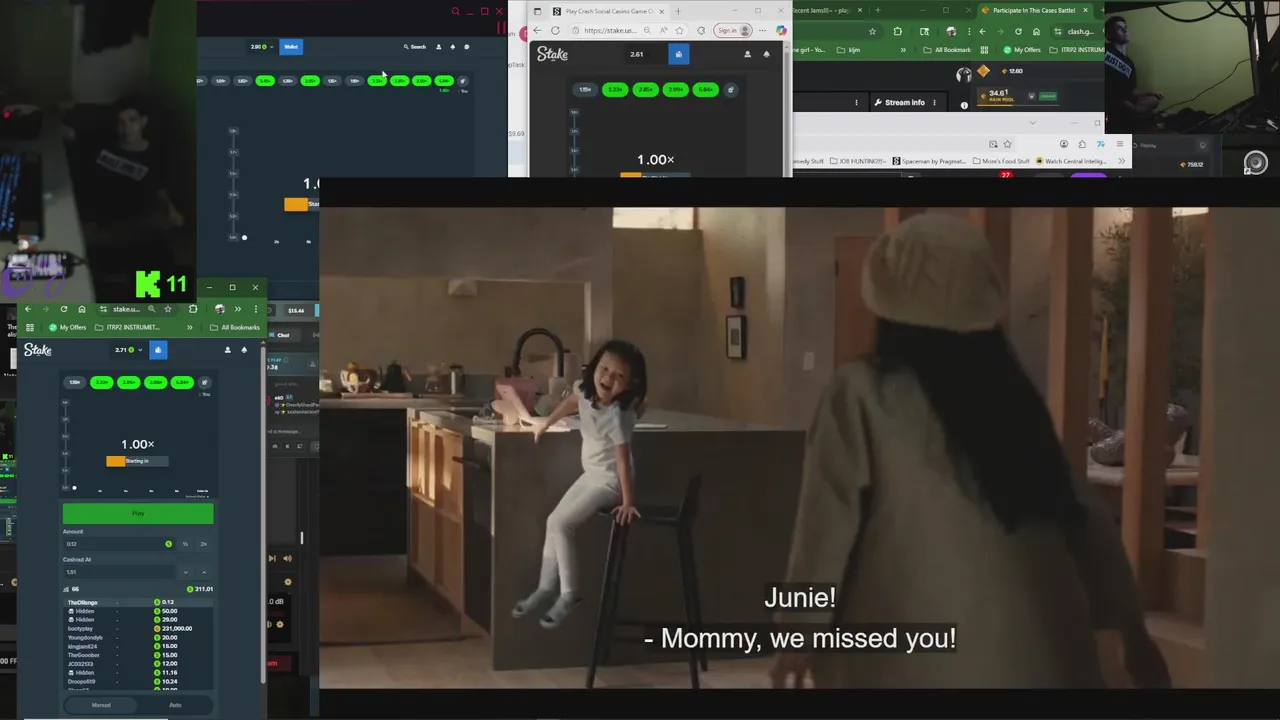
Task: Select the Youngdondyk player row
Action: point(138,637)
